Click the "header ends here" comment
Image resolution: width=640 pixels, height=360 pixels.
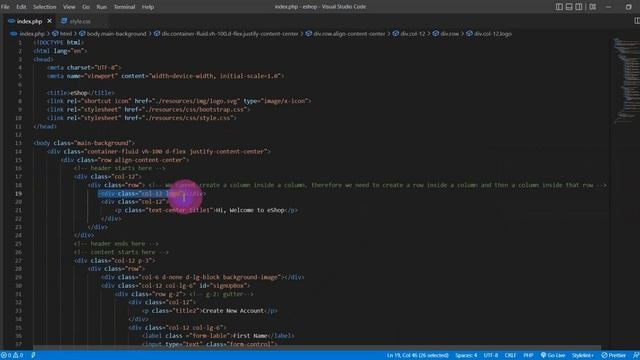tap(116, 244)
